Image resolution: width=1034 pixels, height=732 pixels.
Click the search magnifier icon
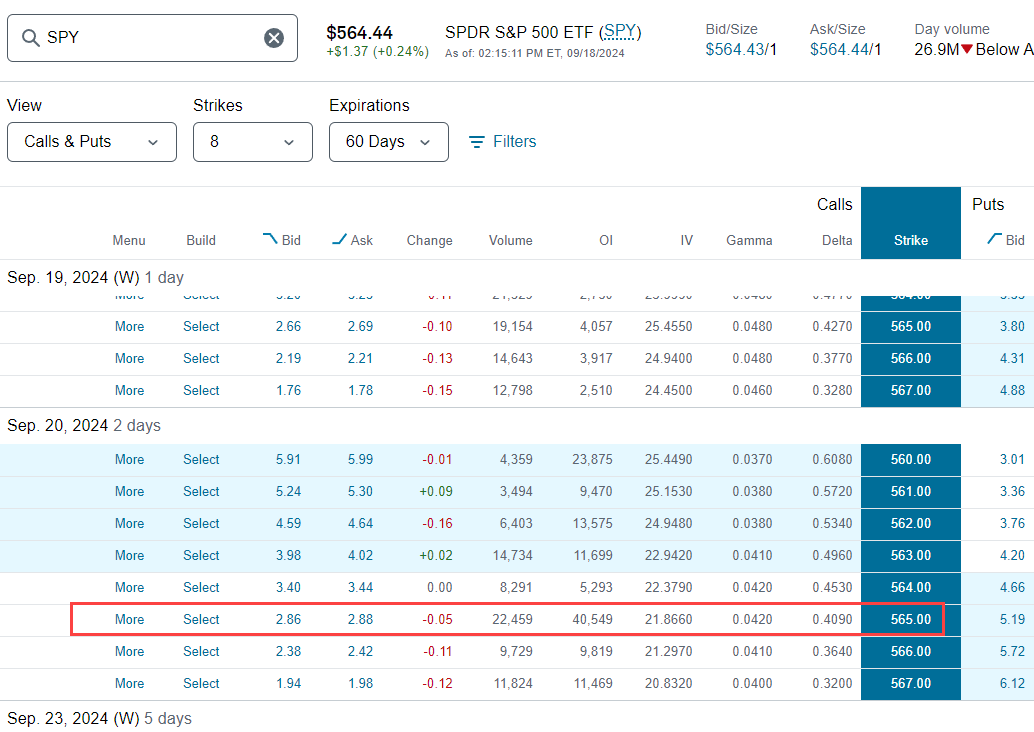[x=30, y=38]
